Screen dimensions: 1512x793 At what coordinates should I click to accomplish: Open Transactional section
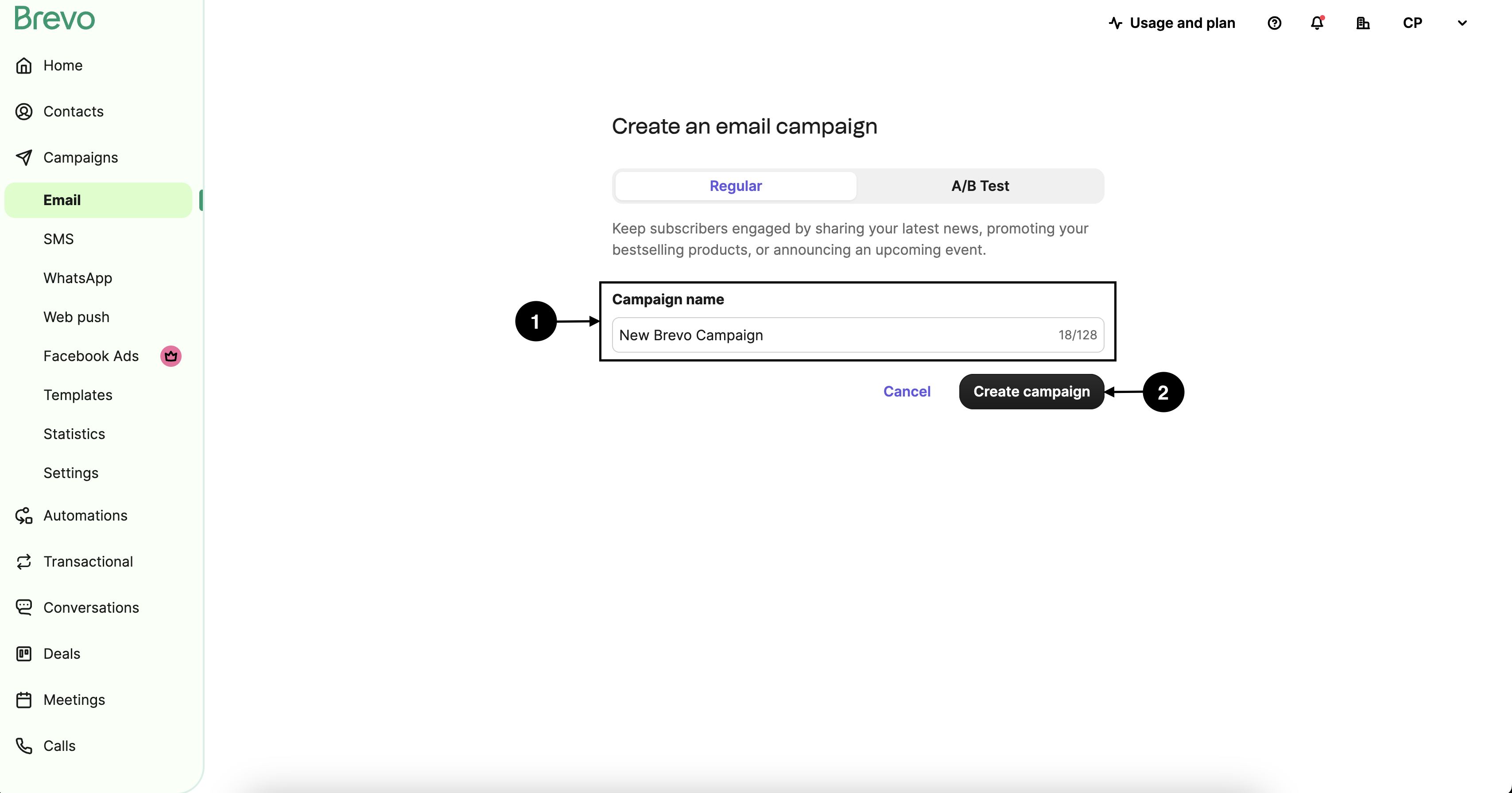click(88, 562)
